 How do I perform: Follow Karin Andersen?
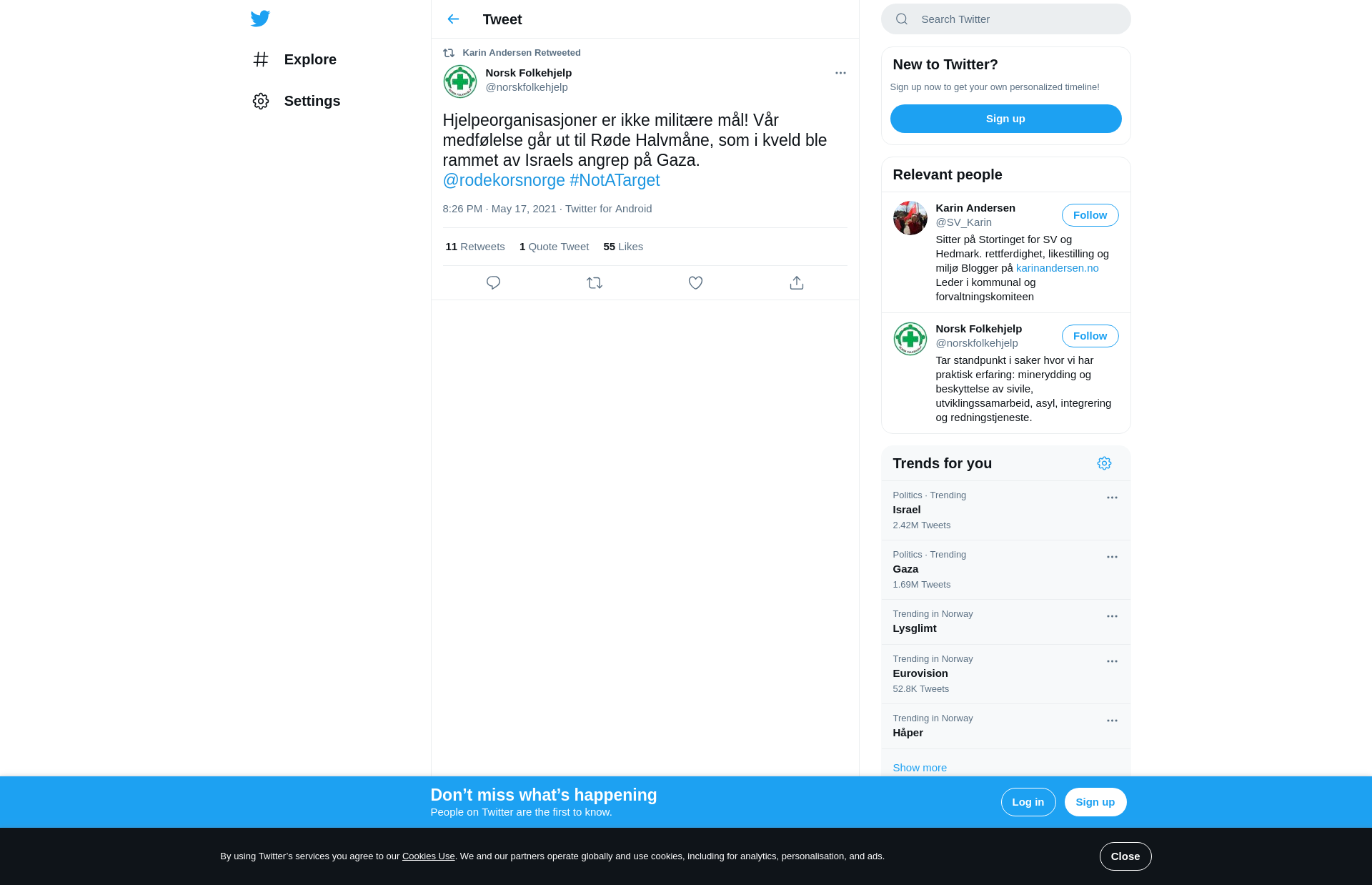tap(1090, 215)
